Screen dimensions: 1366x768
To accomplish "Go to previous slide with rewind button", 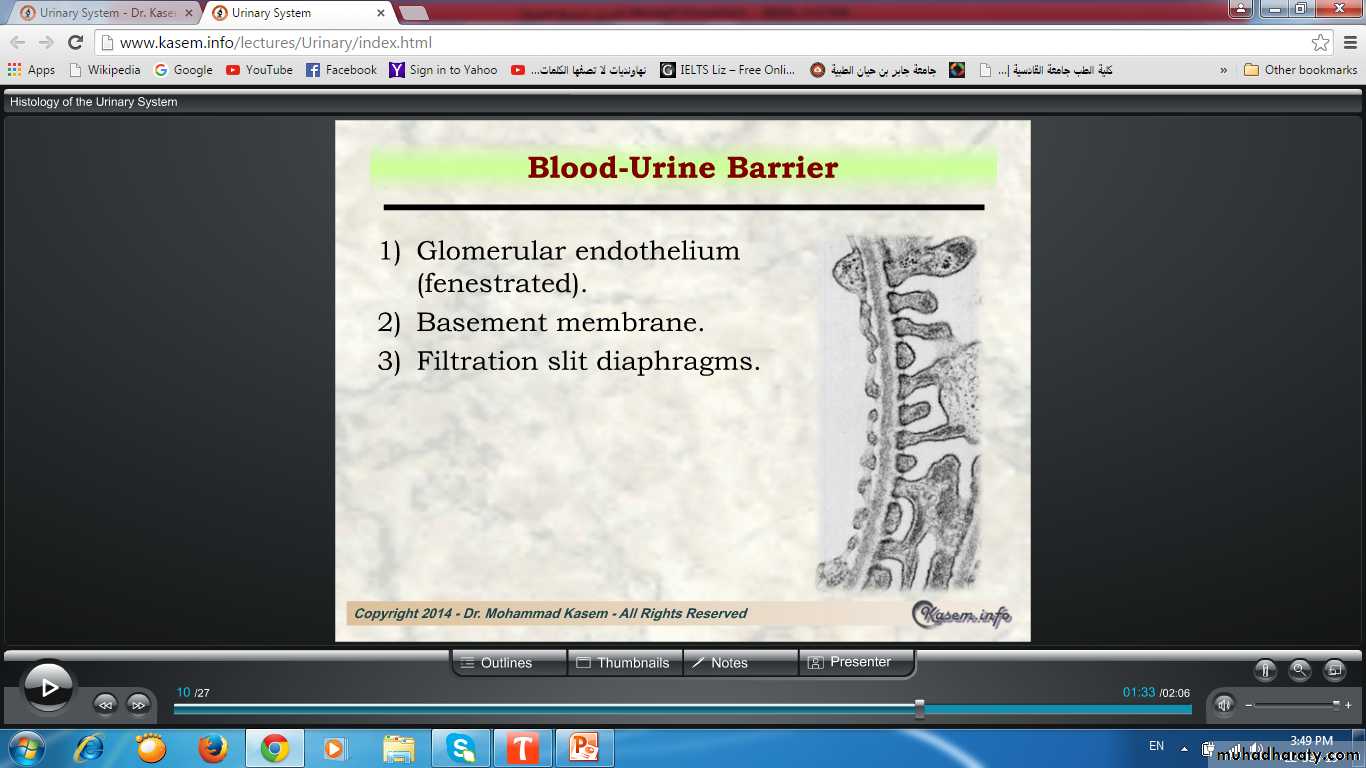I will tap(105, 704).
